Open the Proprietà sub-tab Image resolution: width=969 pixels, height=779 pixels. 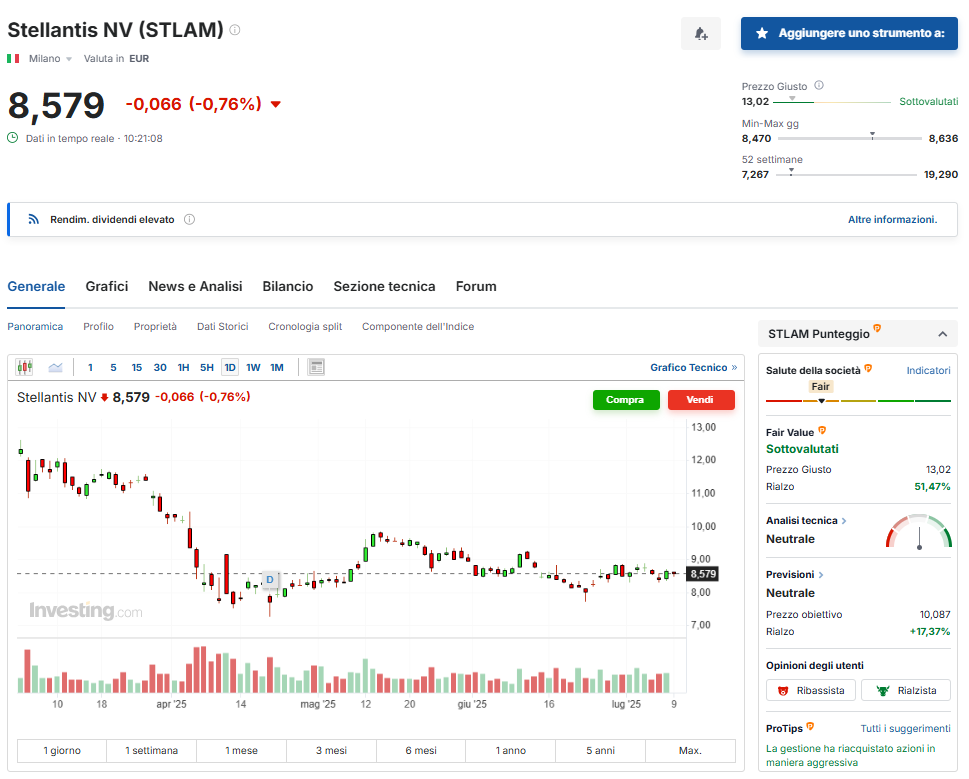pyautogui.click(x=155, y=326)
